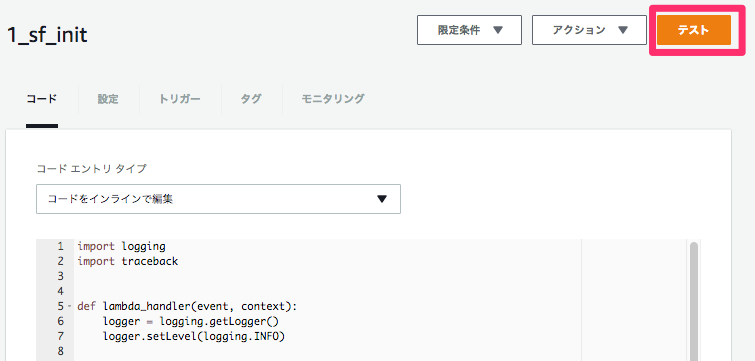Click the 1_sf_init function title
755x361 pixels.
(47, 35)
